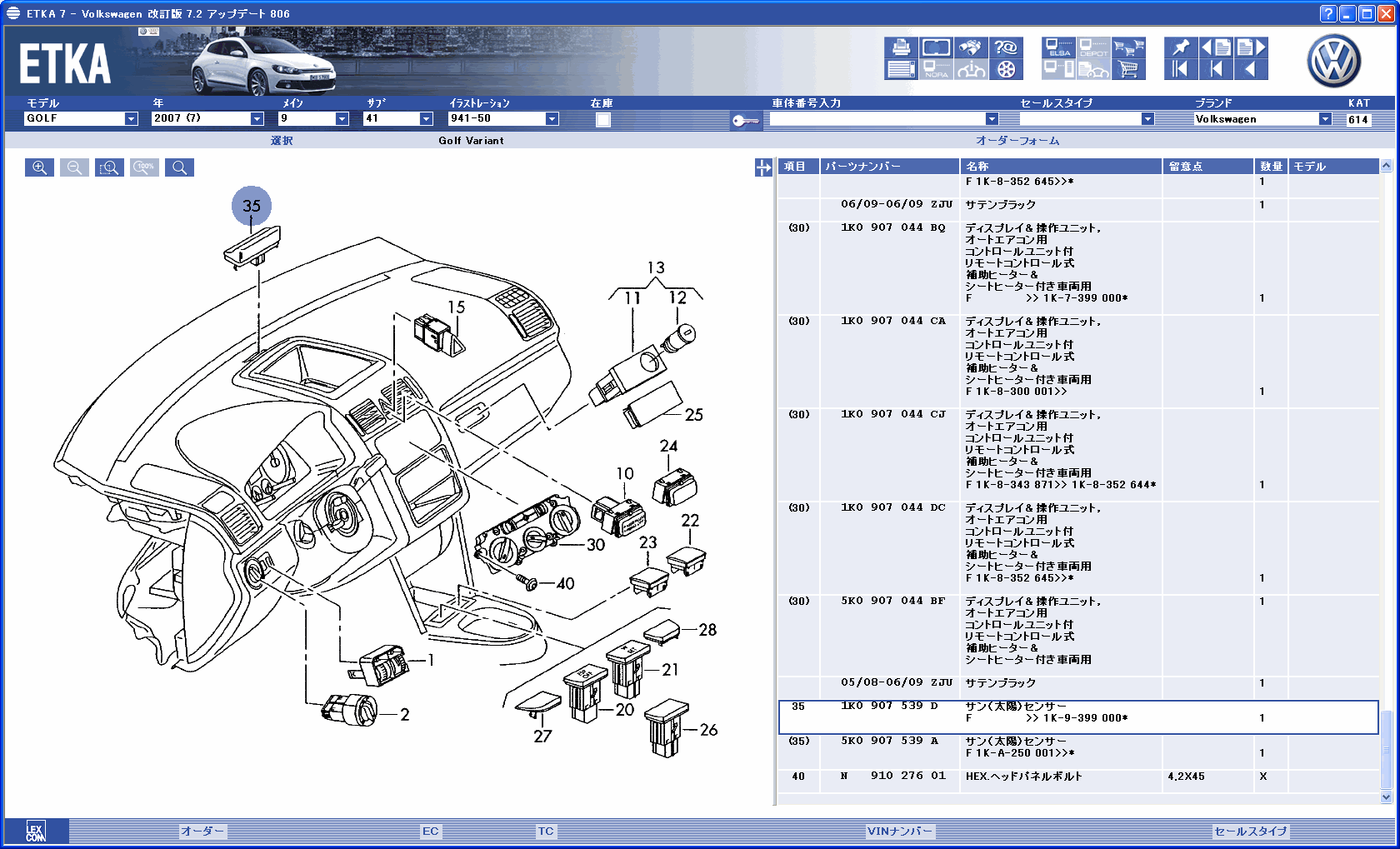1400x849 pixels.
Task: Click the parts list scroll-up arrow
Action: click(1386, 165)
